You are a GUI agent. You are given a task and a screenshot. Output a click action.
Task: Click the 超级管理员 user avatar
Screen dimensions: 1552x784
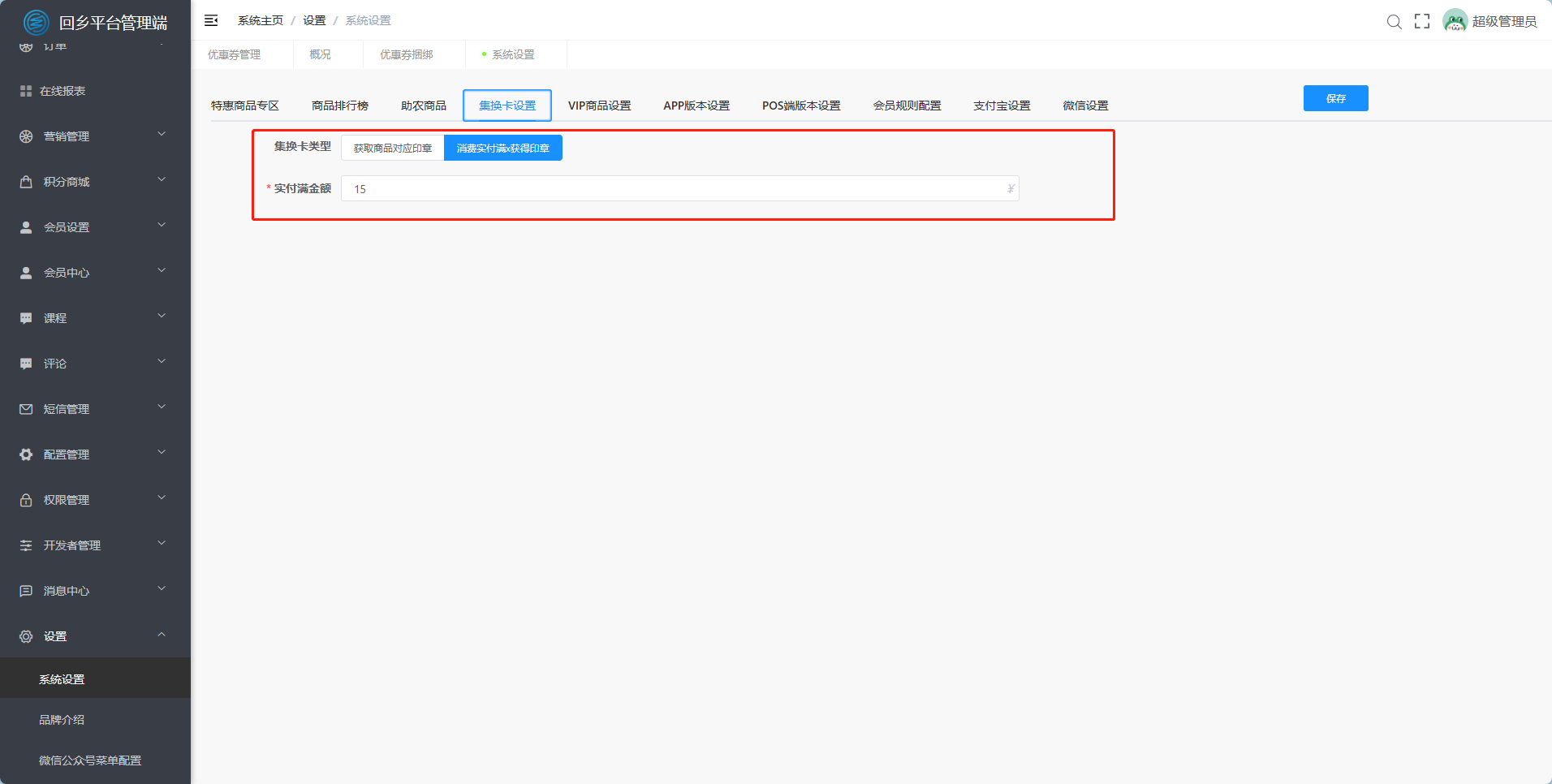[1455, 21]
